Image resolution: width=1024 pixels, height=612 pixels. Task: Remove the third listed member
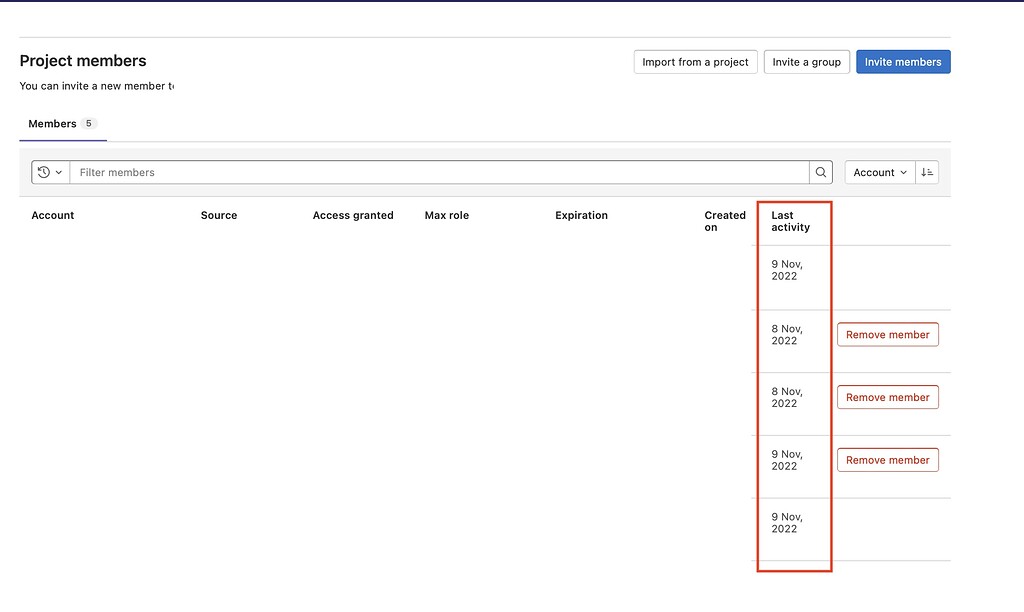[x=887, y=397]
